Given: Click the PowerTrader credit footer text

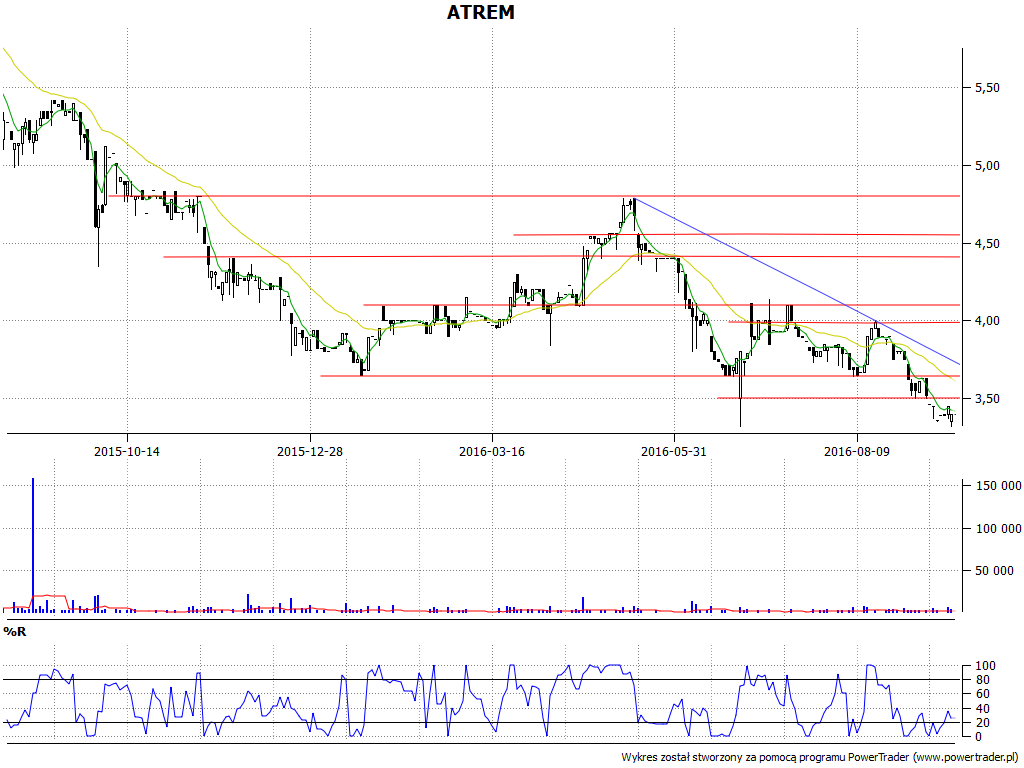Looking at the screenshot, I should point(821,757).
